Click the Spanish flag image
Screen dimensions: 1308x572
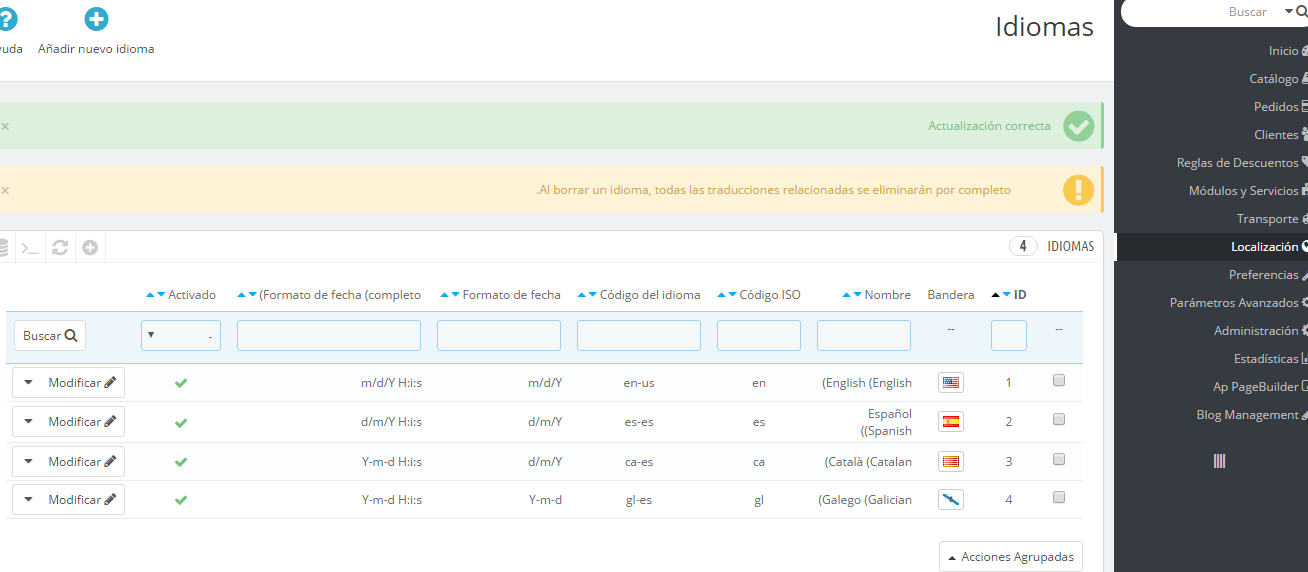tap(951, 422)
